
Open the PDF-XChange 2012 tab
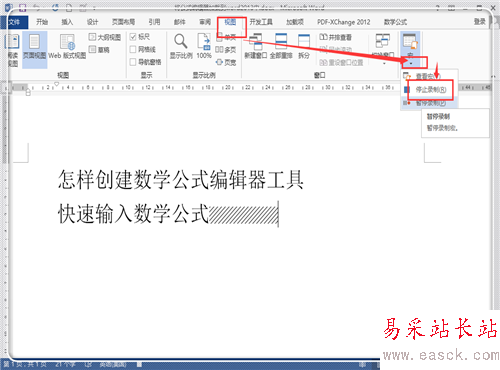(343, 22)
